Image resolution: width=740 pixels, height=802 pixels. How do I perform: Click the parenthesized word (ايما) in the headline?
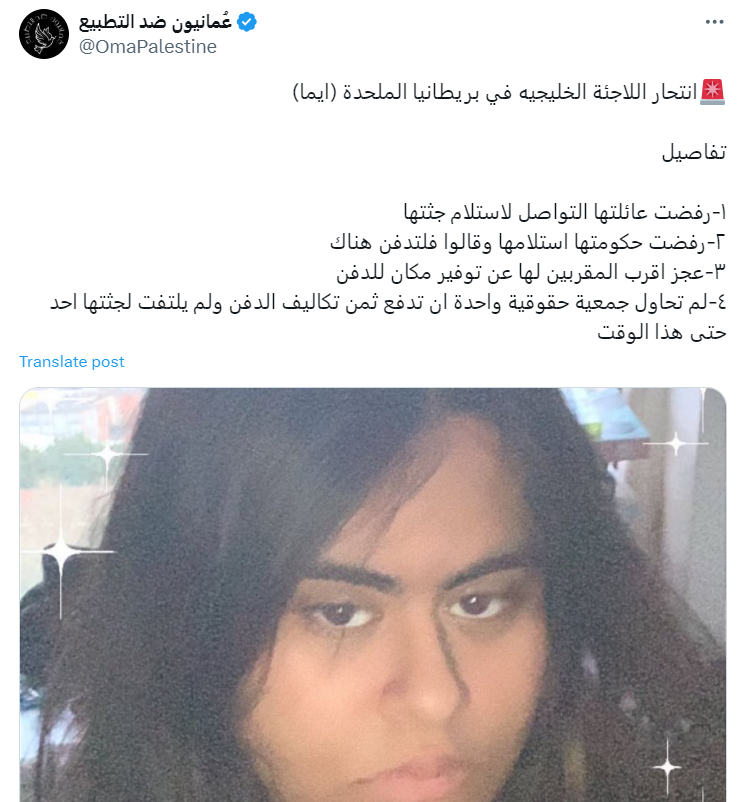[x=315, y=93]
